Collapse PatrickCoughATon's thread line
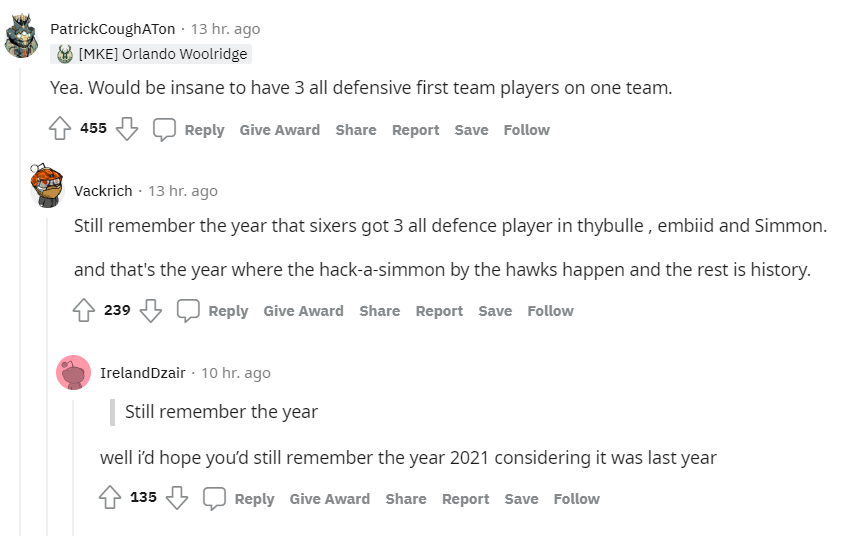853x536 pixels. point(22,300)
